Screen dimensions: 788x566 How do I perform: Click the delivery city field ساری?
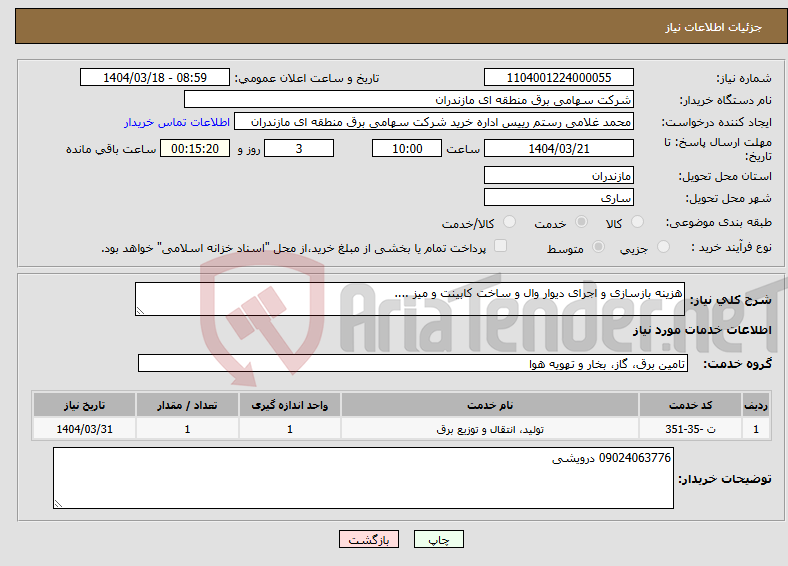point(559,197)
